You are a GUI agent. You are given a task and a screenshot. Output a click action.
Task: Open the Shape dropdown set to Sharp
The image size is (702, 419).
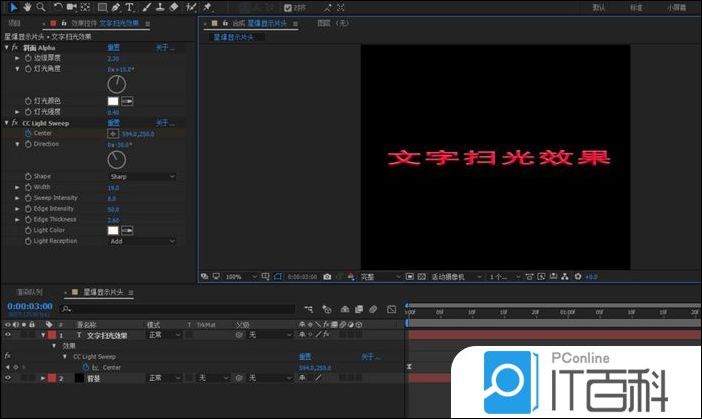point(142,176)
